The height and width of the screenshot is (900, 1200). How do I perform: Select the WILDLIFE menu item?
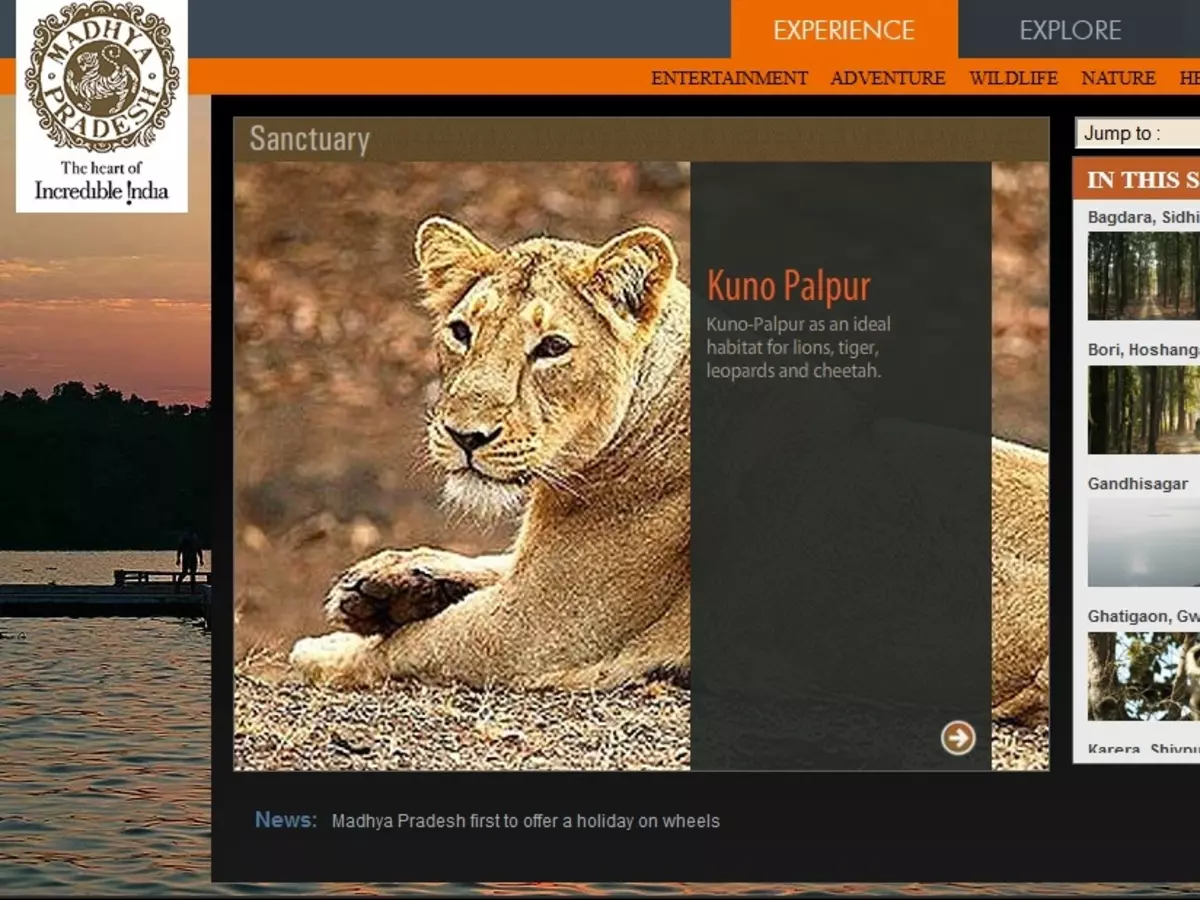coord(1014,78)
